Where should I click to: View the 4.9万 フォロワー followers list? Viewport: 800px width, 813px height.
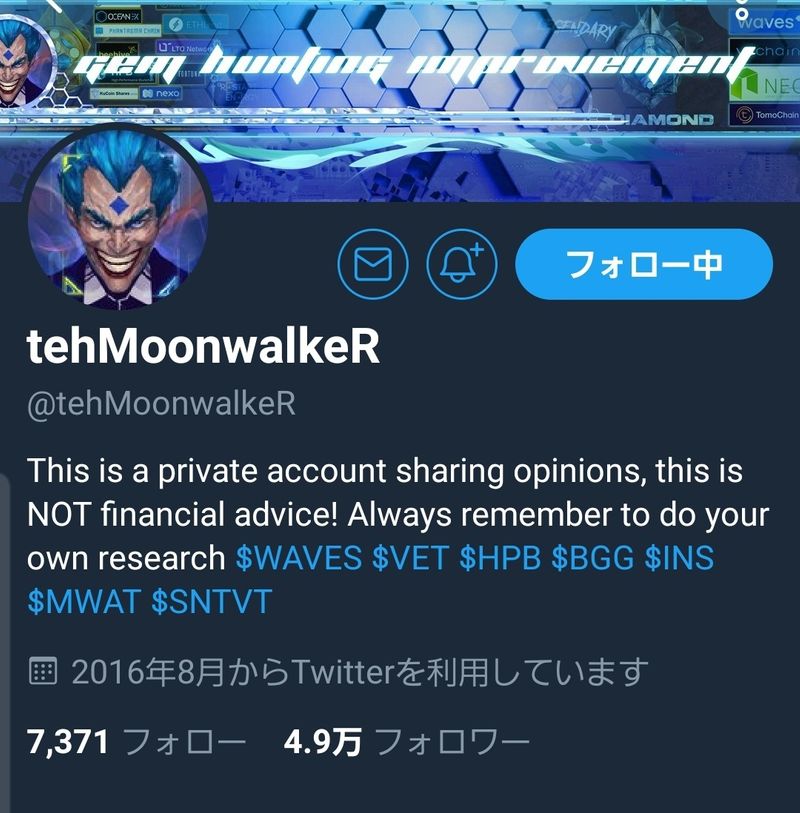click(406, 741)
